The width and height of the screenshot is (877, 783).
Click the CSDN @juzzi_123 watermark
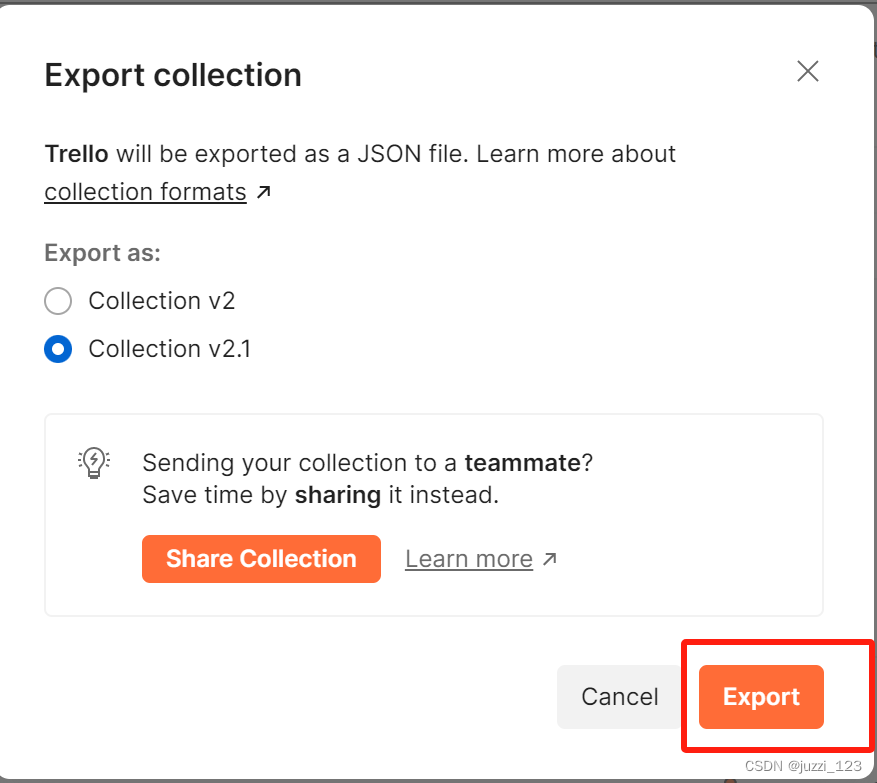pos(803,765)
